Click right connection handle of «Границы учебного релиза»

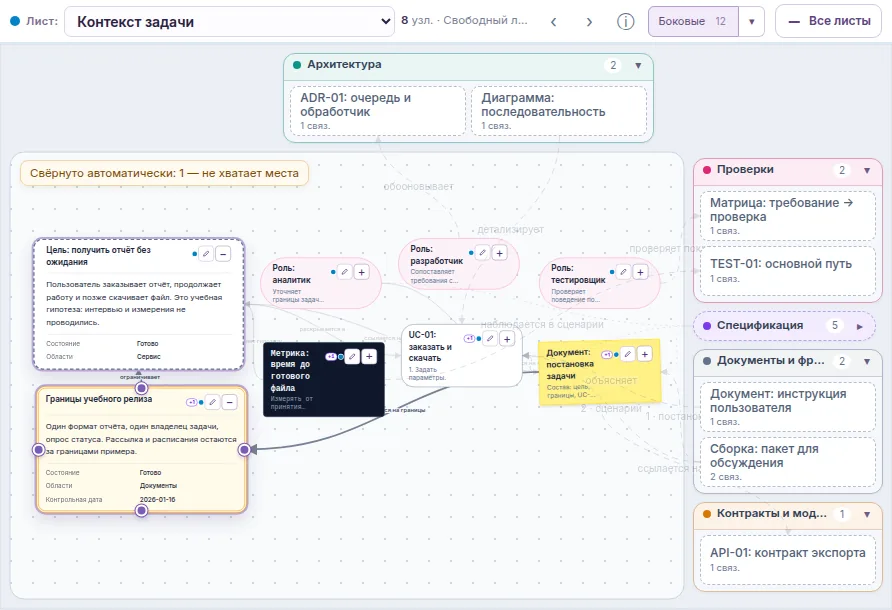click(245, 450)
